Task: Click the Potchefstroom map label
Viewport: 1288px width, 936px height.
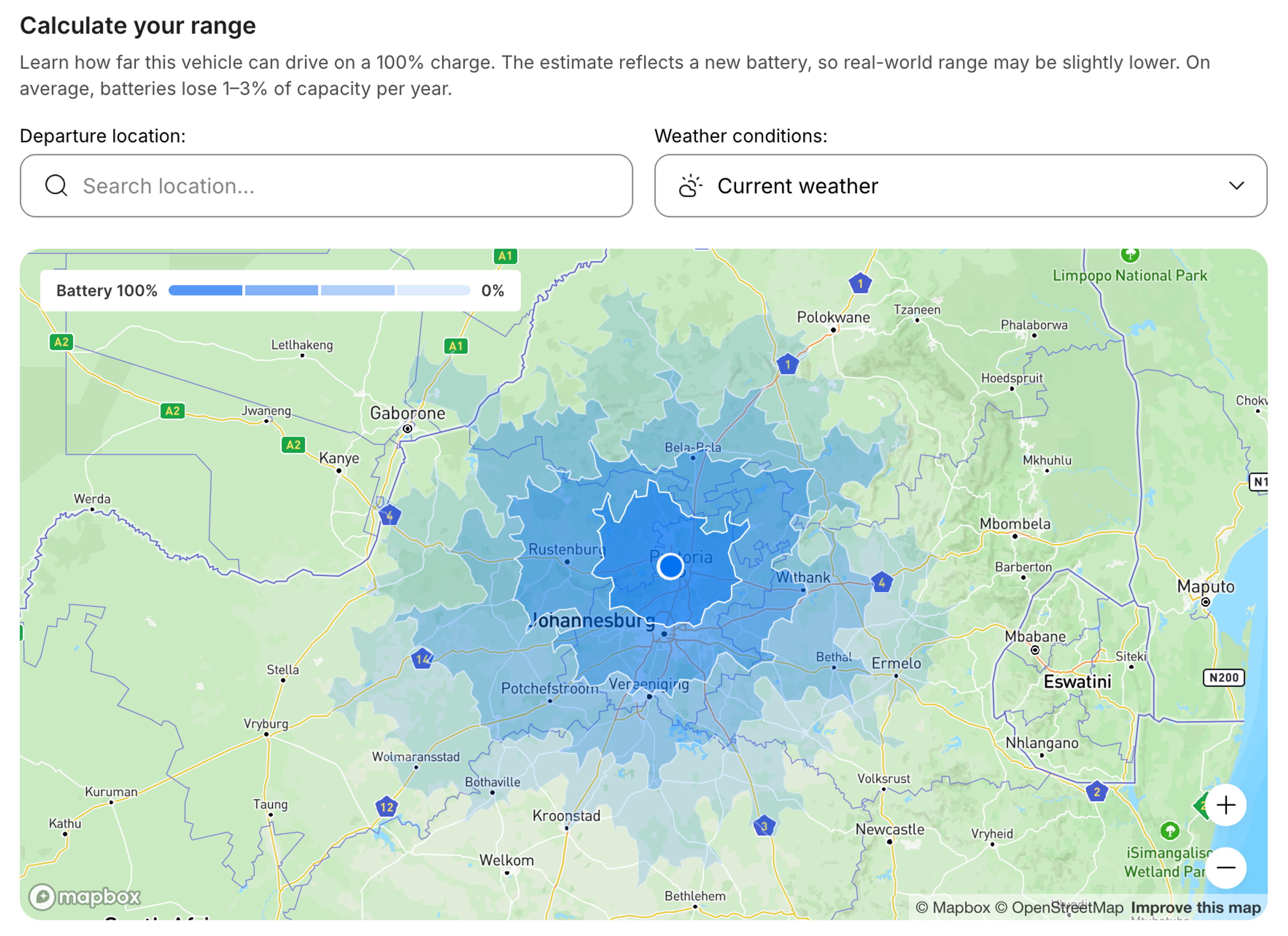Action: coord(549,688)
